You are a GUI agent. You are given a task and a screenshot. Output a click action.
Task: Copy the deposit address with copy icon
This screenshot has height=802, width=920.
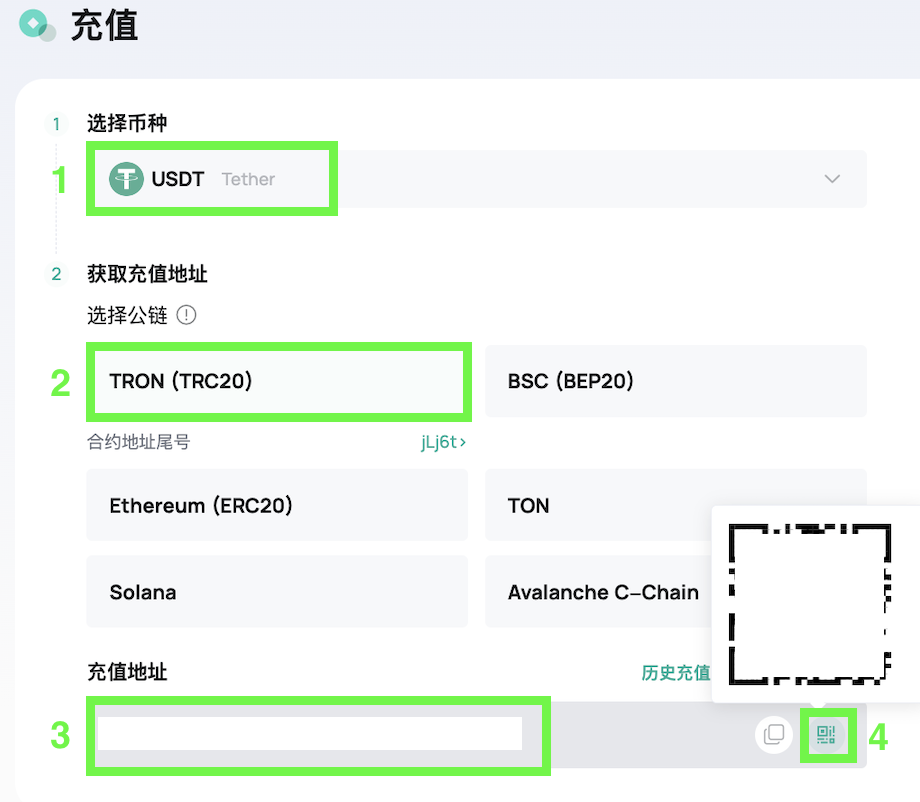[774, 735]
